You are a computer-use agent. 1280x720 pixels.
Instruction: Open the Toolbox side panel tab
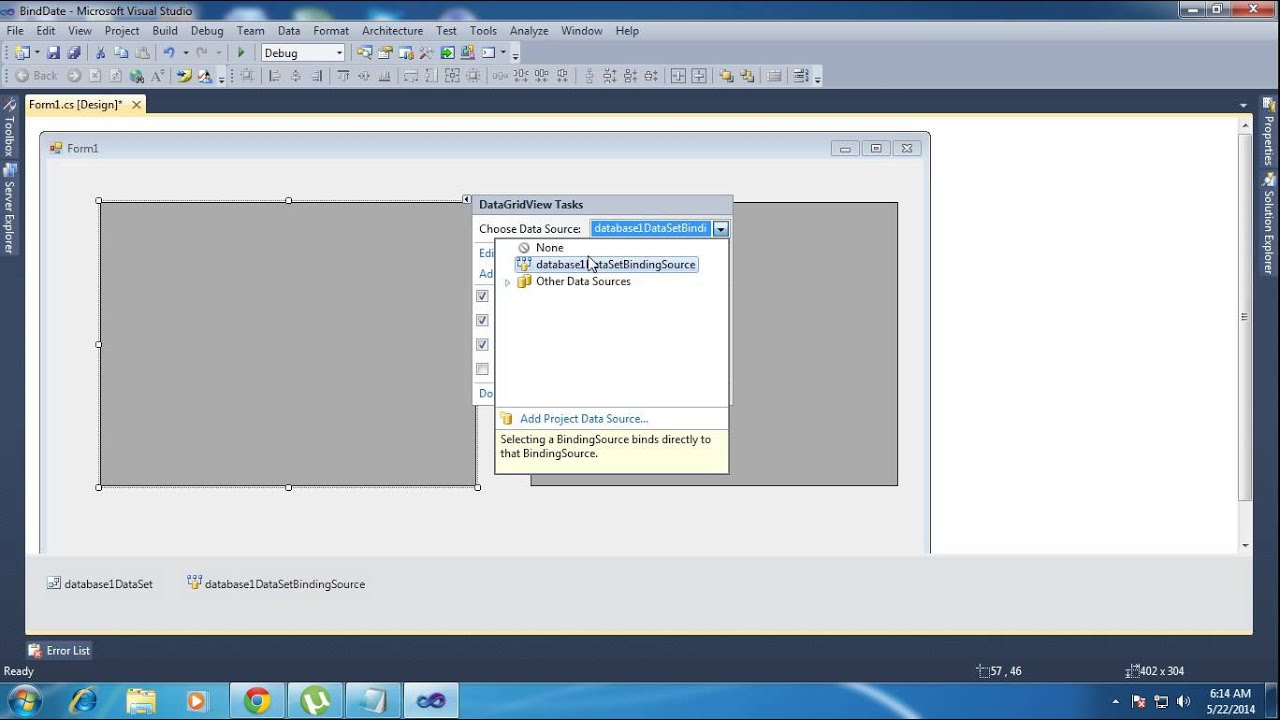(9, 128)
